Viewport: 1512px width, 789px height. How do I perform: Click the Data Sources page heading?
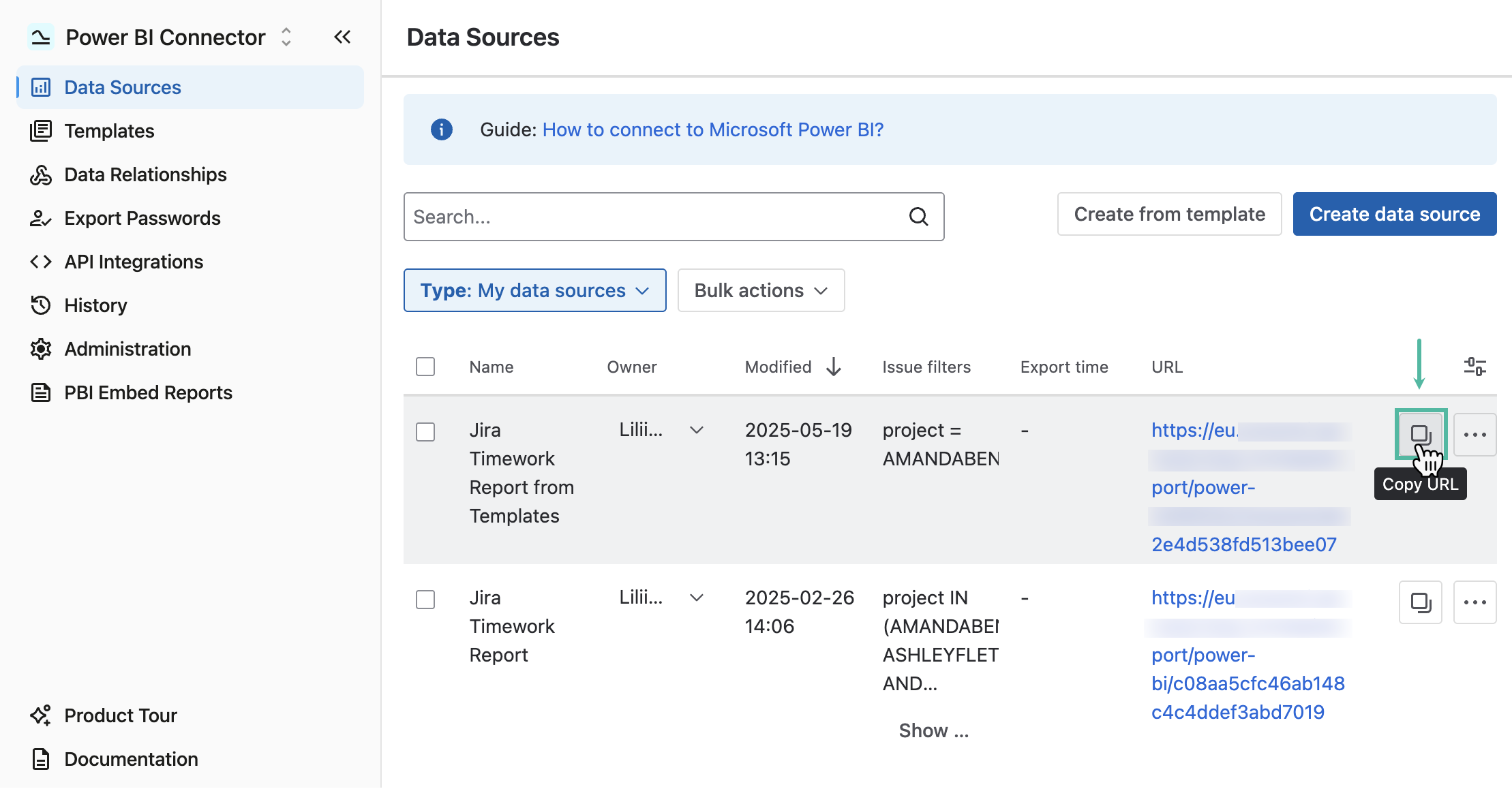click(x=483, y=37)
